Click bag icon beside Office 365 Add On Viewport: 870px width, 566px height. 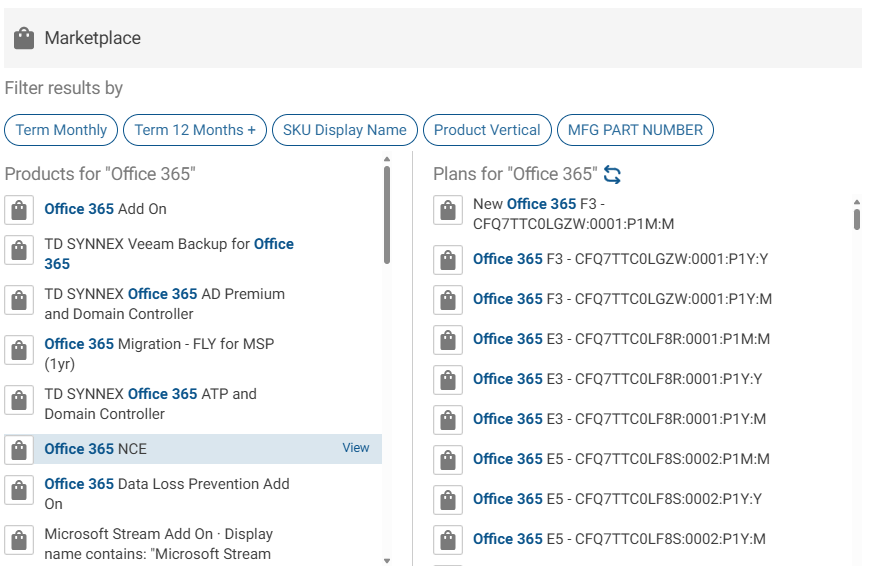click(19, 210)
